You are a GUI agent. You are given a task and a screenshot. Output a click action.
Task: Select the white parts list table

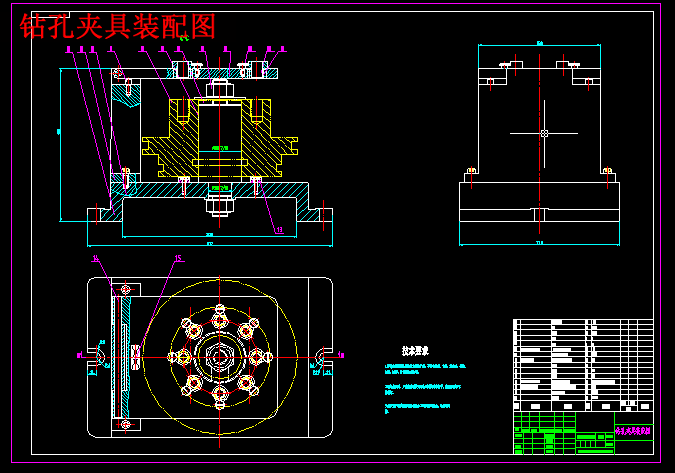click(x=583, y=365)
